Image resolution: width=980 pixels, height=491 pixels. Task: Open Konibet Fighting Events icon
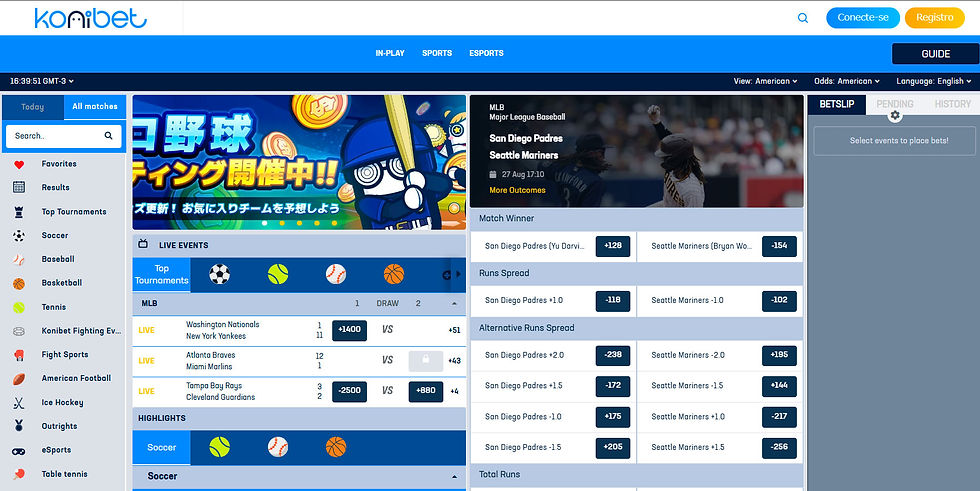(x=19, y=331)
